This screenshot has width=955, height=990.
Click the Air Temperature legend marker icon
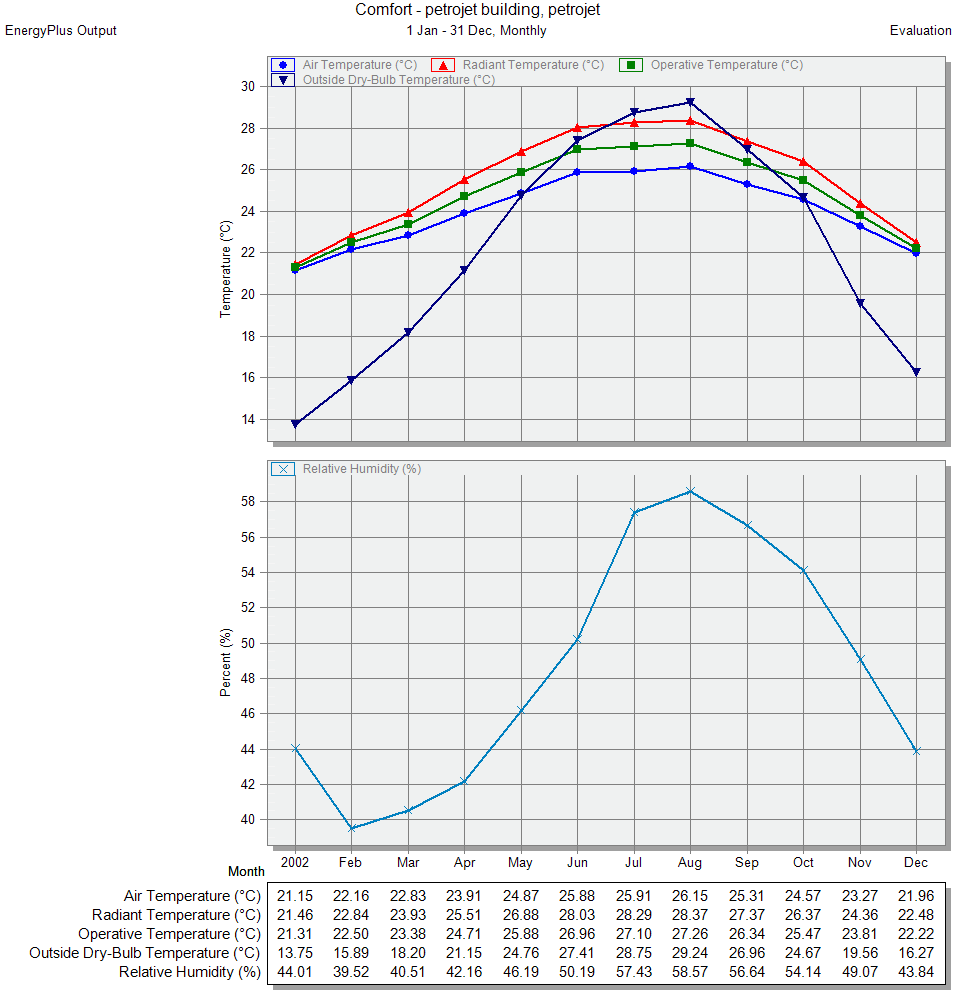coord(283,65)
